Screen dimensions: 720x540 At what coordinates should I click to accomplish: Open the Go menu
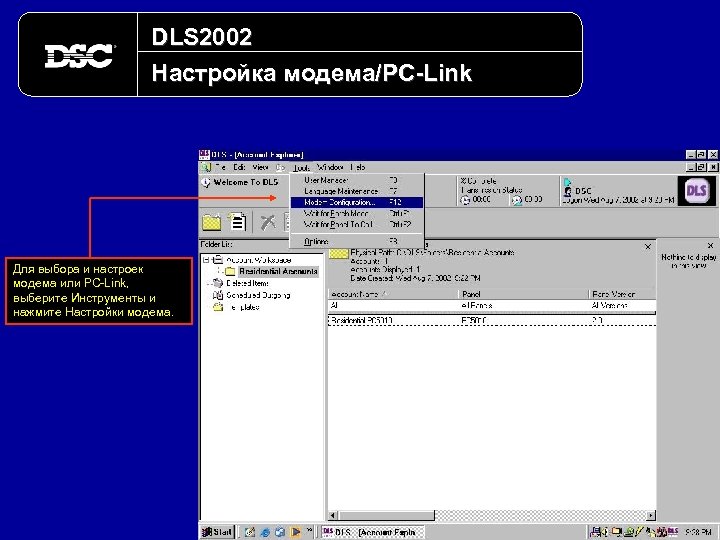pyautogui.click(x=281, y=167)
